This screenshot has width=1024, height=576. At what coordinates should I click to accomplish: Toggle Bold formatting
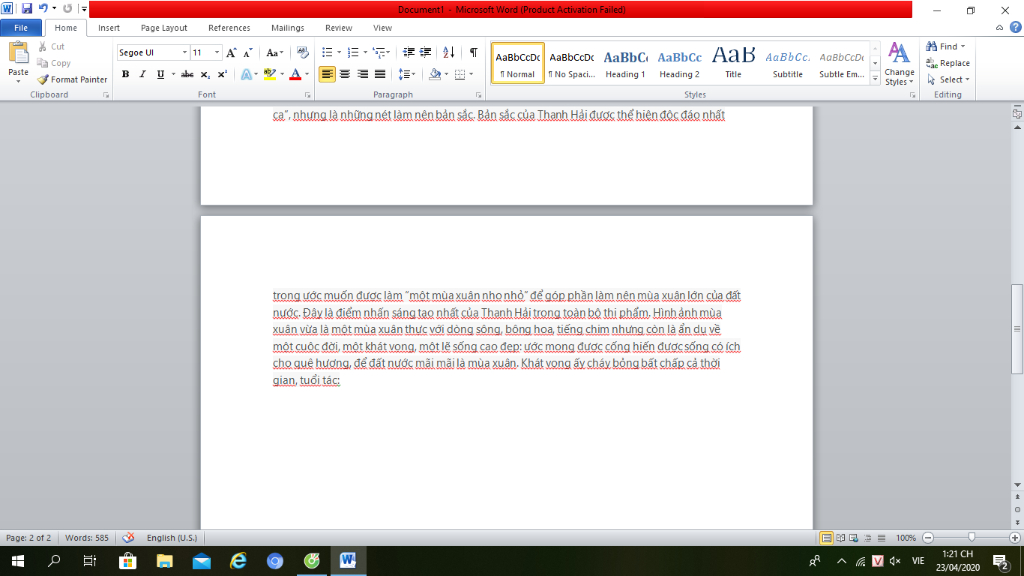click(125, 74)
